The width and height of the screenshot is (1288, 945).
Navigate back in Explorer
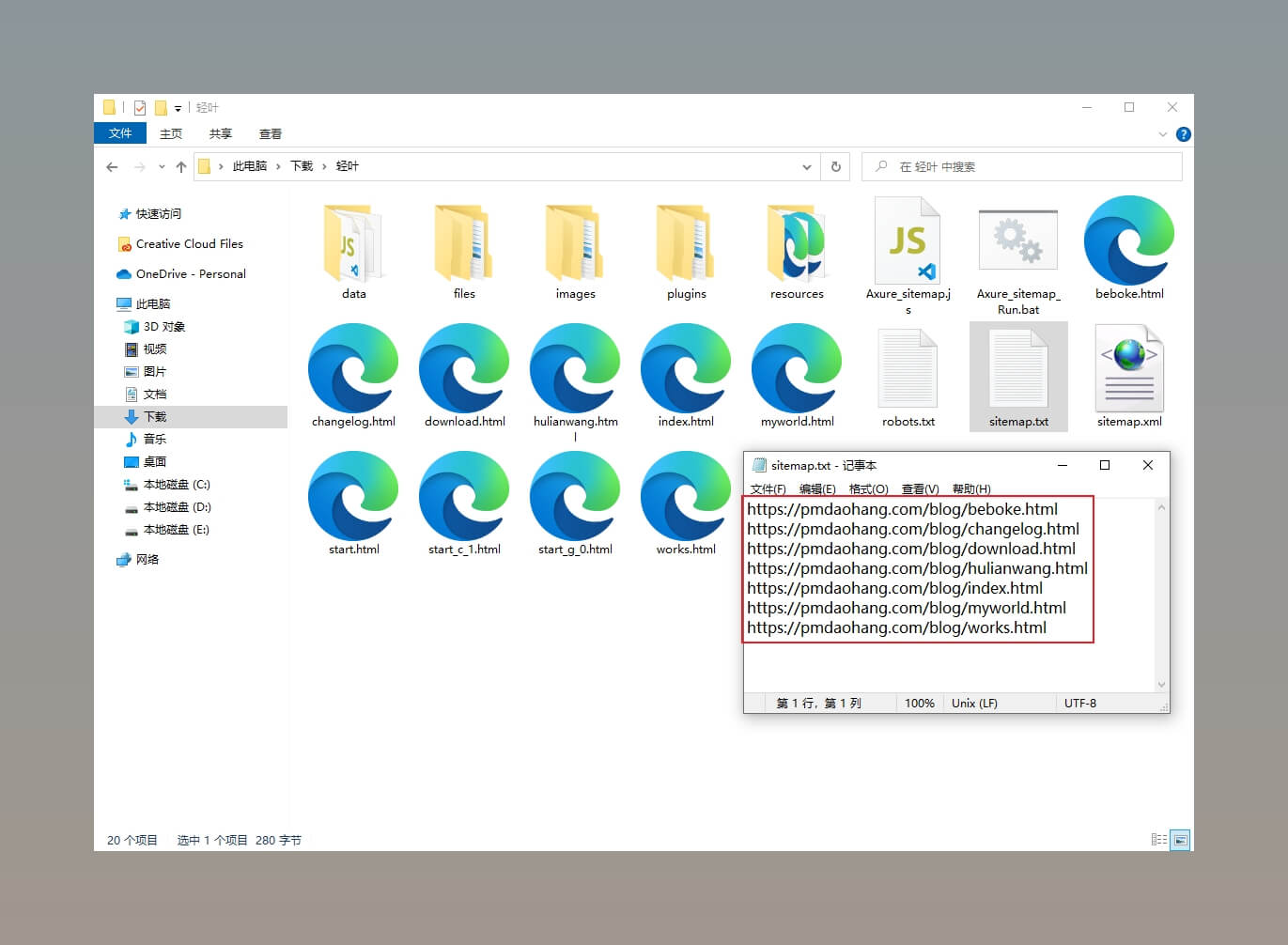tap(112, 166)
